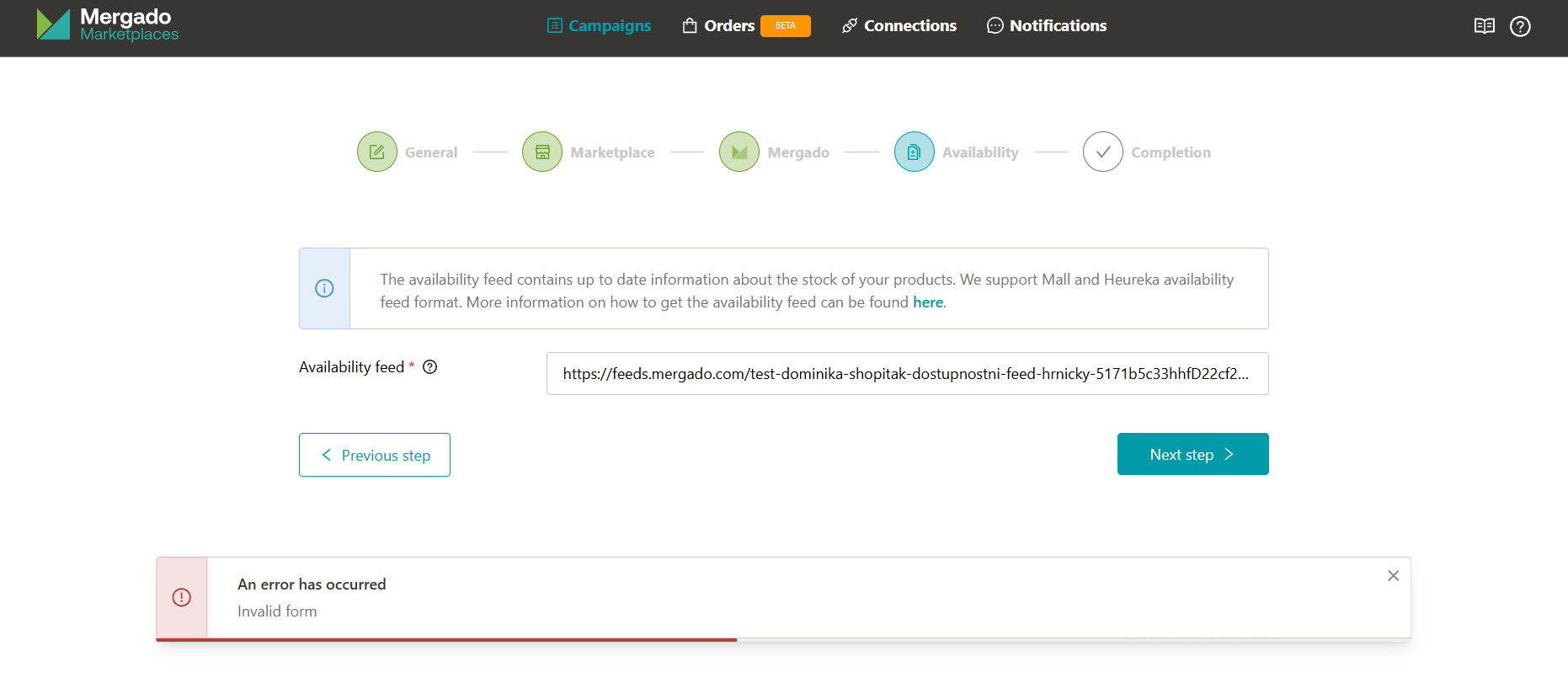
Task: Click the Mergado step logo icon
Action: 739,152
